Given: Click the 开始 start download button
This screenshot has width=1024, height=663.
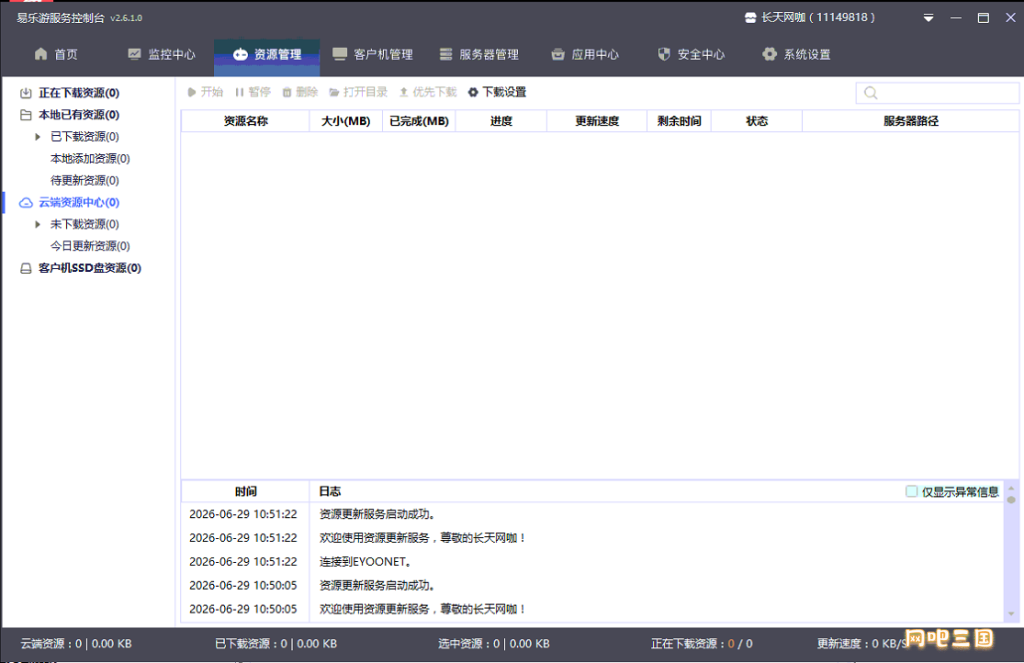Looking at the screenshot, I should pos(205,92).
